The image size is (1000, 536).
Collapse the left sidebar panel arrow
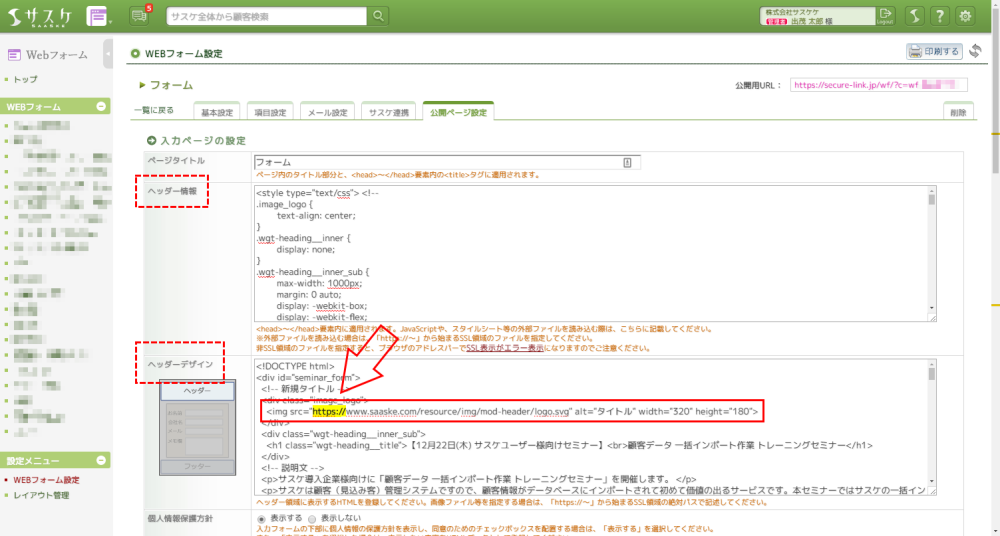tap(108, 54)
